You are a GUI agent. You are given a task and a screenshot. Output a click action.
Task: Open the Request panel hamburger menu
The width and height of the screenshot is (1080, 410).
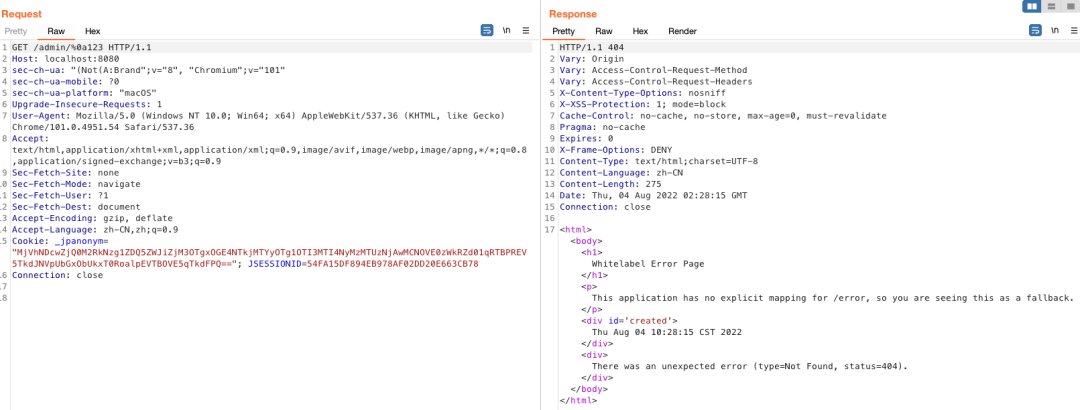(x=526, y=31)
